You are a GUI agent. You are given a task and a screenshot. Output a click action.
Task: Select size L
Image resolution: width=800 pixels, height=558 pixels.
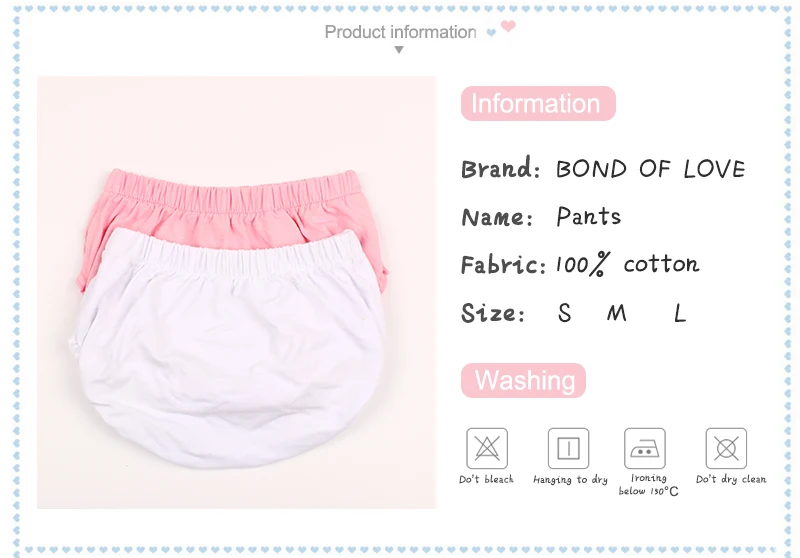pyautogui.click(x=680, y=313)
